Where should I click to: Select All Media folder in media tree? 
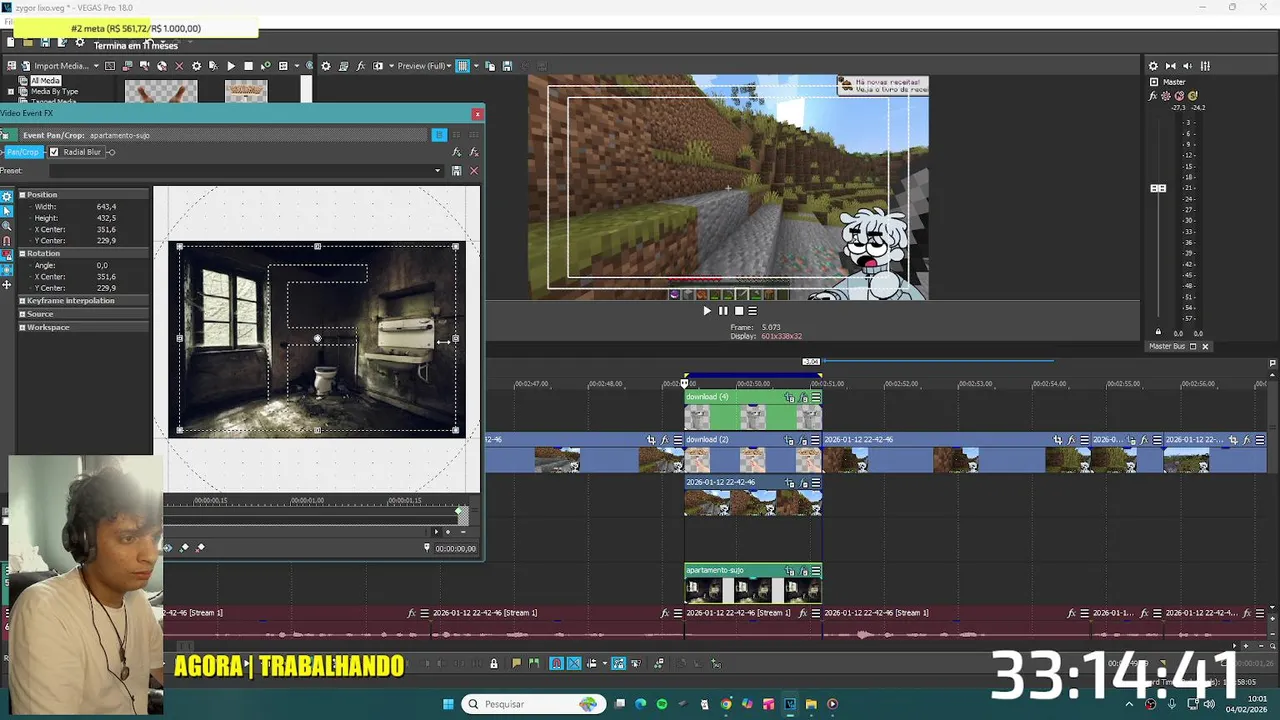pyautogui.click(x=45, y=81)
